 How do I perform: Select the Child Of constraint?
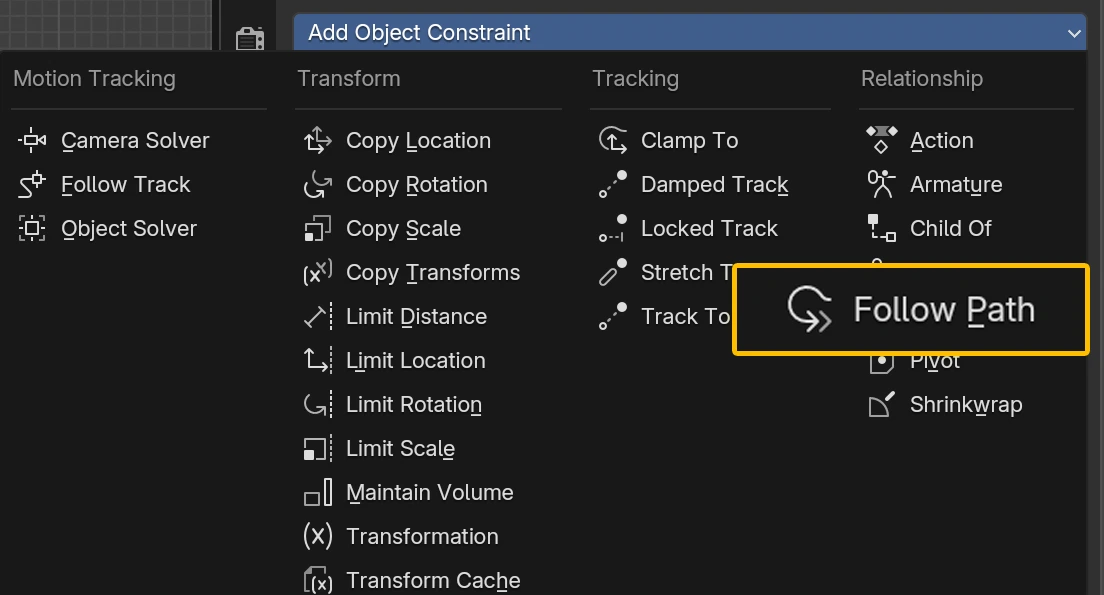(x=950, y=229)
